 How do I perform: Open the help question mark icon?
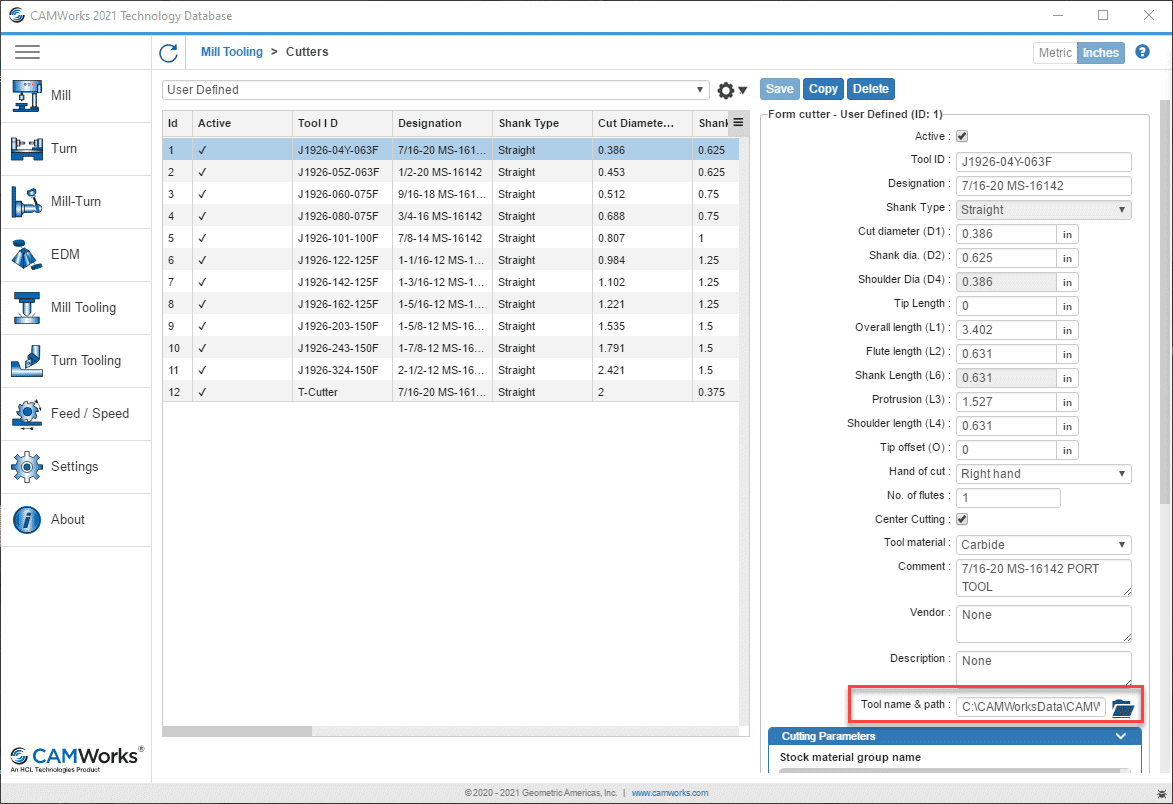click(1142, 52)
